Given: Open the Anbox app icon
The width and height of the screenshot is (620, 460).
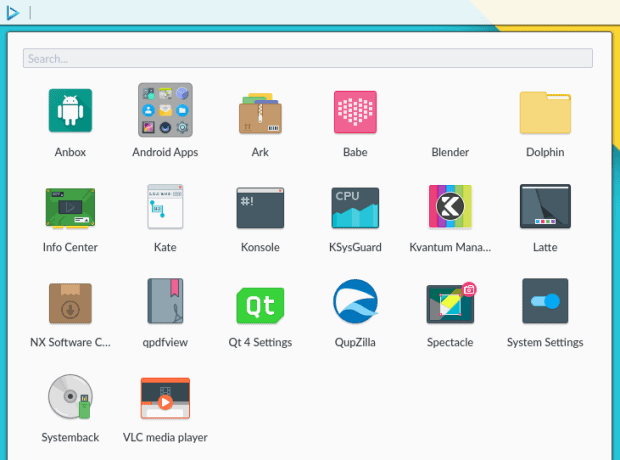Looking at the screenshot, I should click(x=70, y=110).
